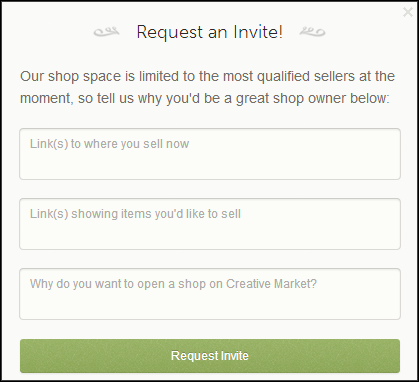
Task: Click the intro paragraph about limited shop space
Action: tap(207, 87)
